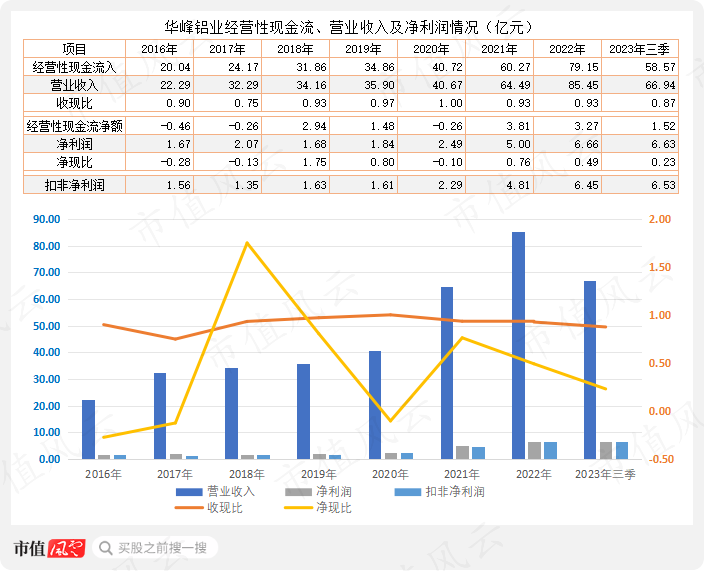The height and width of the screenshot is (571, 704).
Task: Select the 2023年三季 营业收入 bar
Action: (x=590, y=370)
